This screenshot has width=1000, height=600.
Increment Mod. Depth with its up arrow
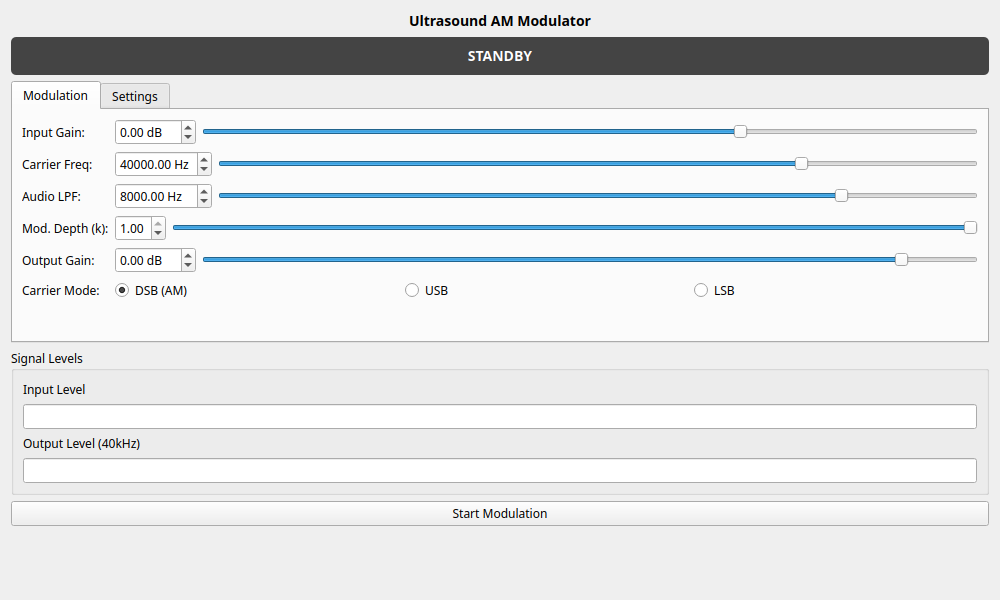pos(157,223)
